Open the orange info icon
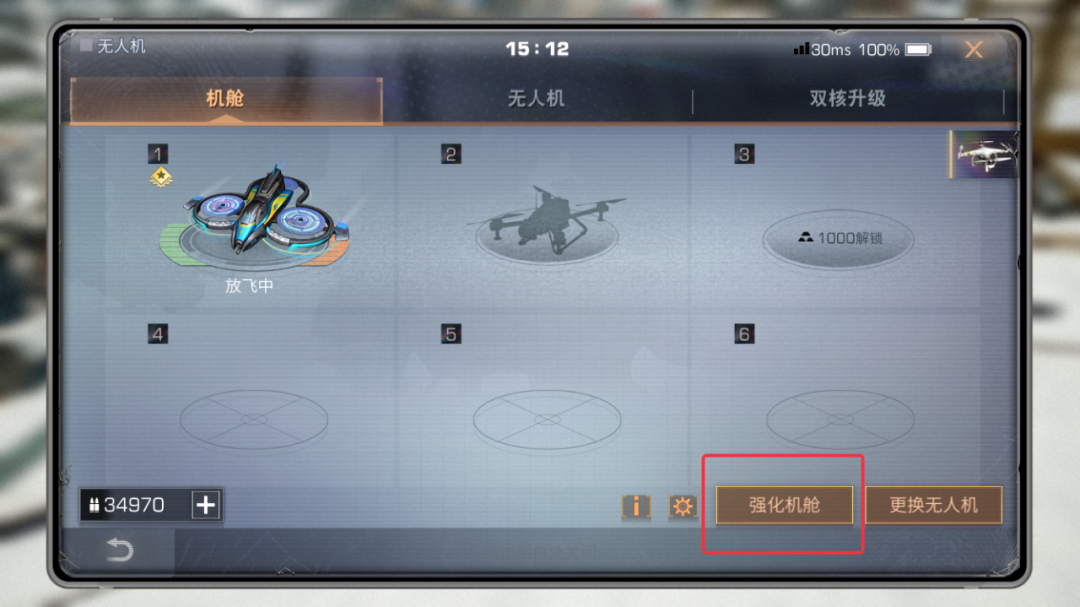This screenshot has width=1080, height=607. [x=636, y=506]
